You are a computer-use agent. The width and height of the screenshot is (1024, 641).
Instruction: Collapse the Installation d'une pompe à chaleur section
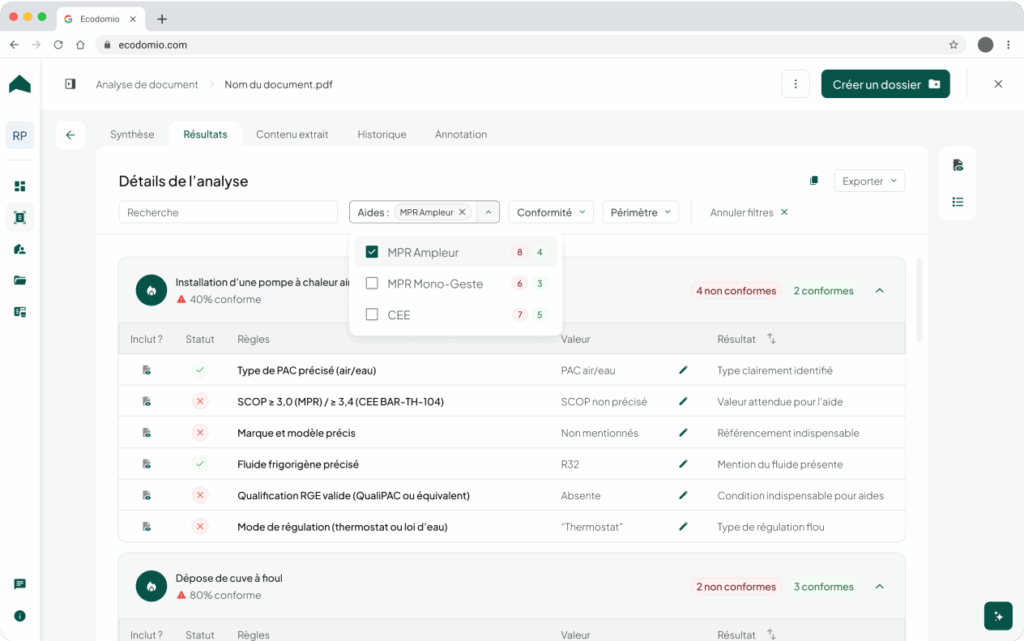pyautogui.click(x=880, y=290)
